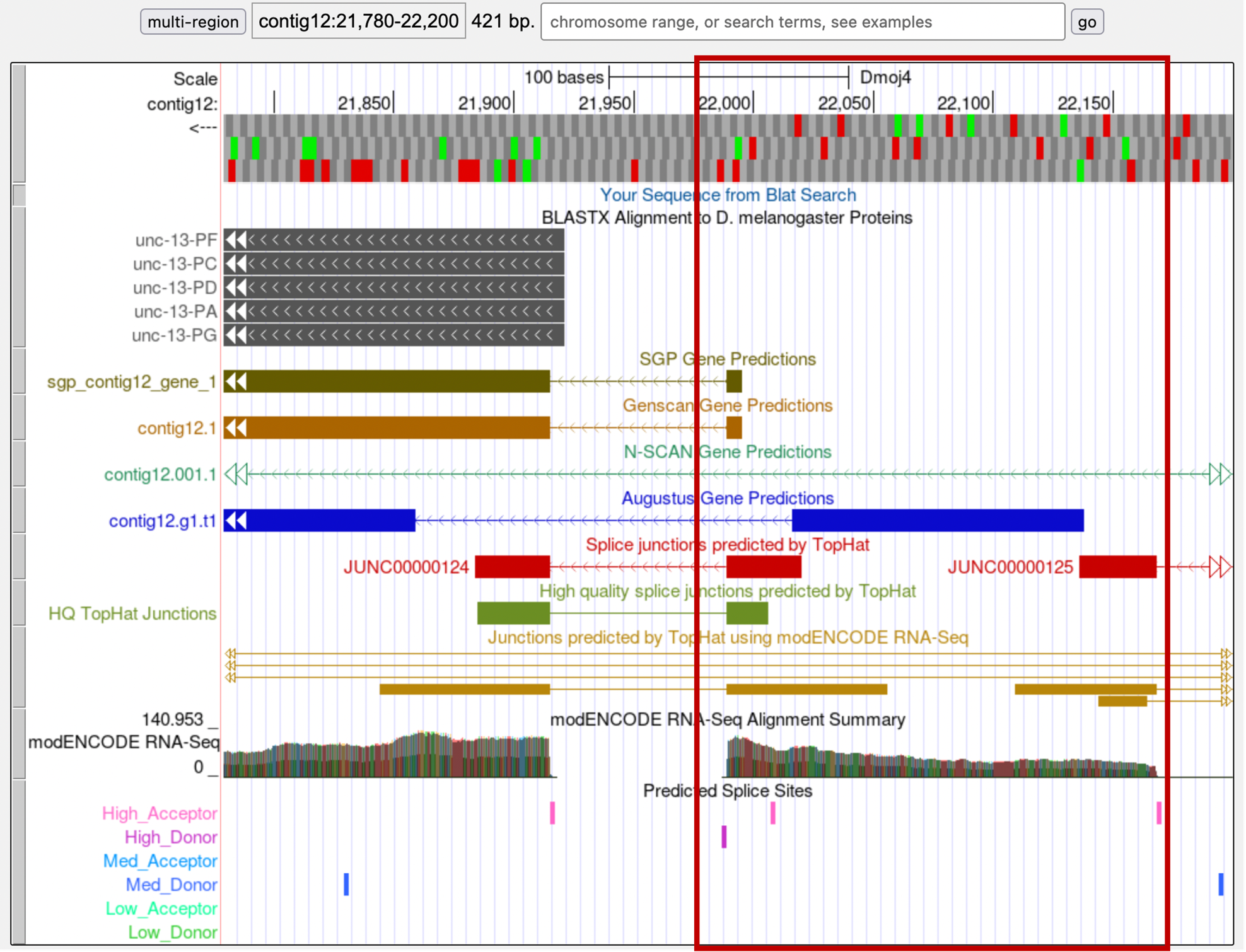Click the purple High_Donor splice site marker

tap(724, 837)
